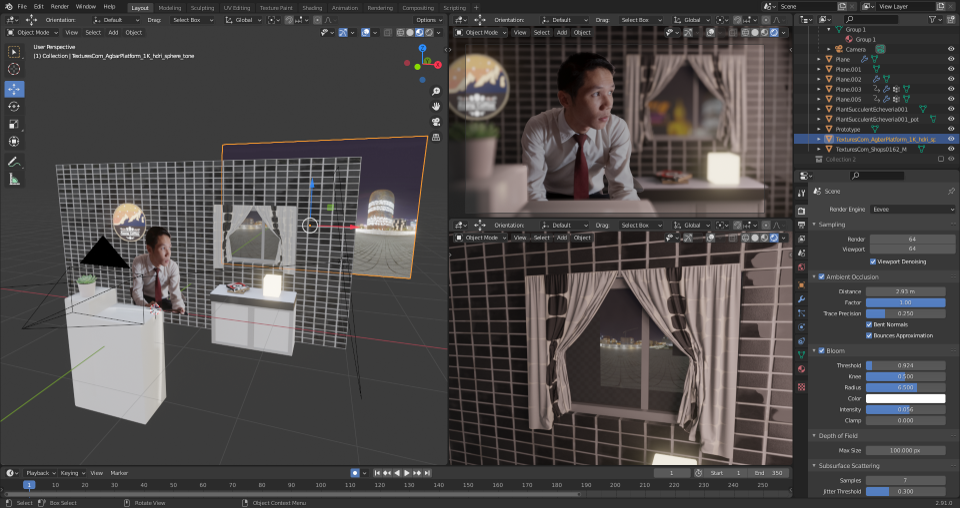960x508 pixels.
Task: Select the Move tool in left toolbar
Action: (14, 88)
